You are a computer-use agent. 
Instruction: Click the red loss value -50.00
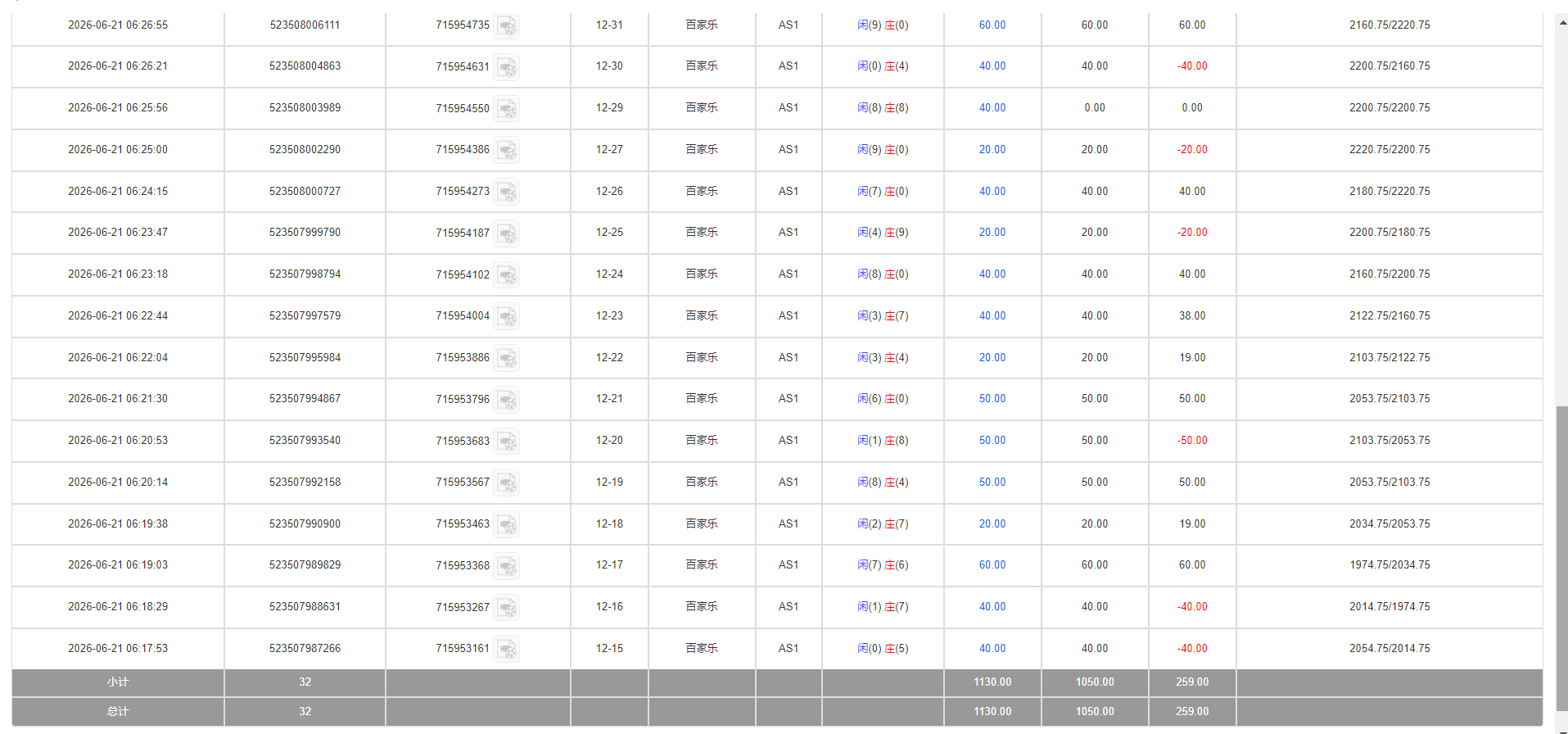click(1192, 441)
